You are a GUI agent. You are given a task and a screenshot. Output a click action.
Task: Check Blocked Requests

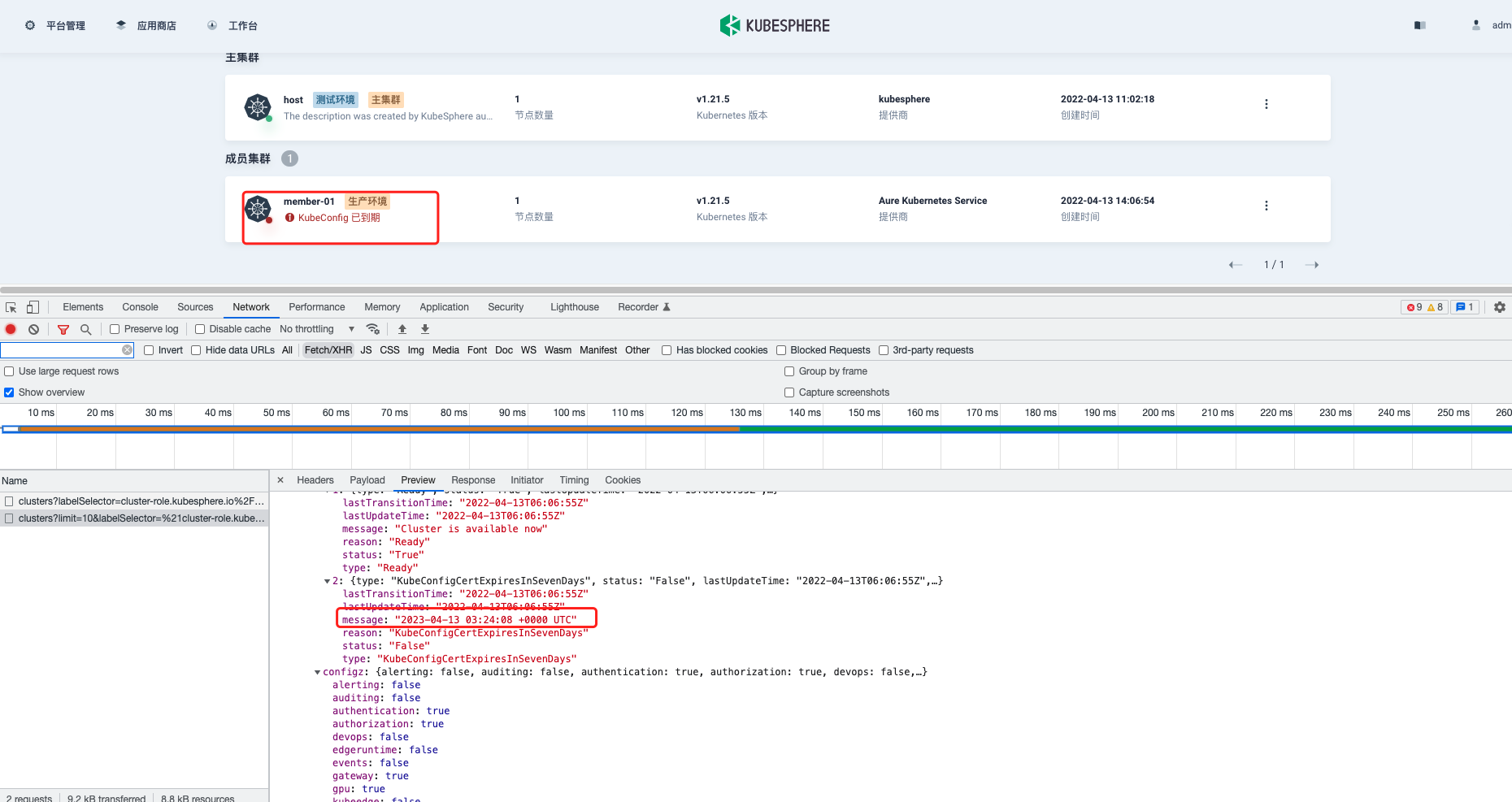pyautogui.click(x=781, y=350)
